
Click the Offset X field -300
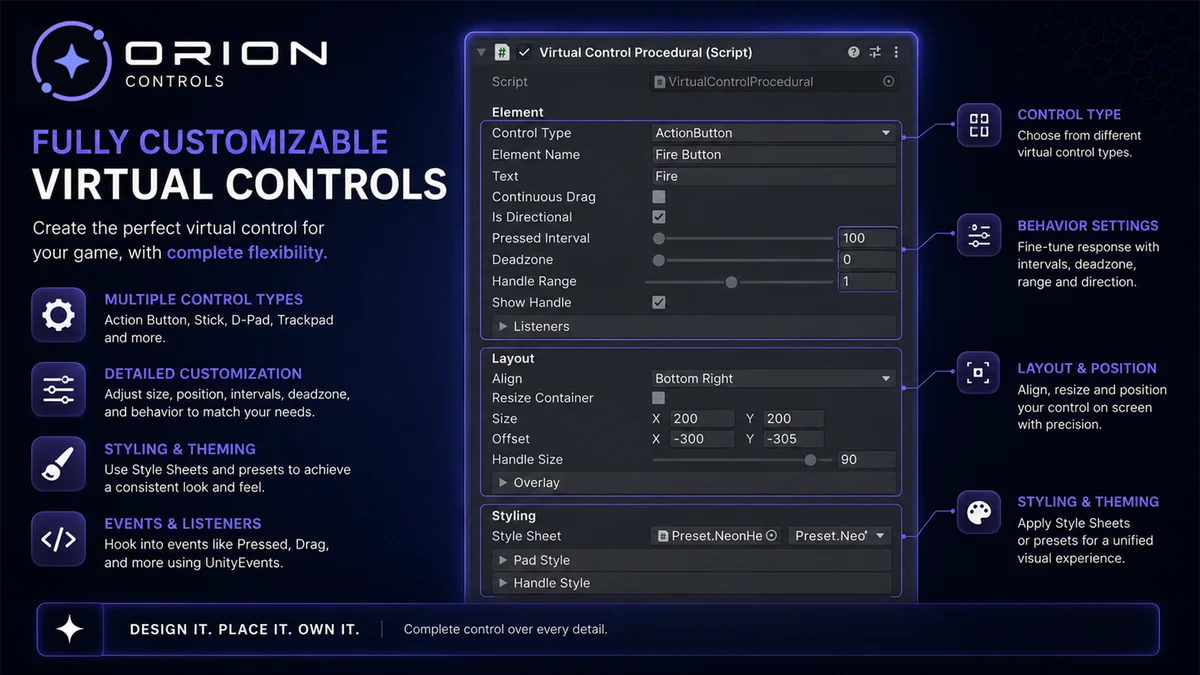pyautogui.click(x=701, y=439)
